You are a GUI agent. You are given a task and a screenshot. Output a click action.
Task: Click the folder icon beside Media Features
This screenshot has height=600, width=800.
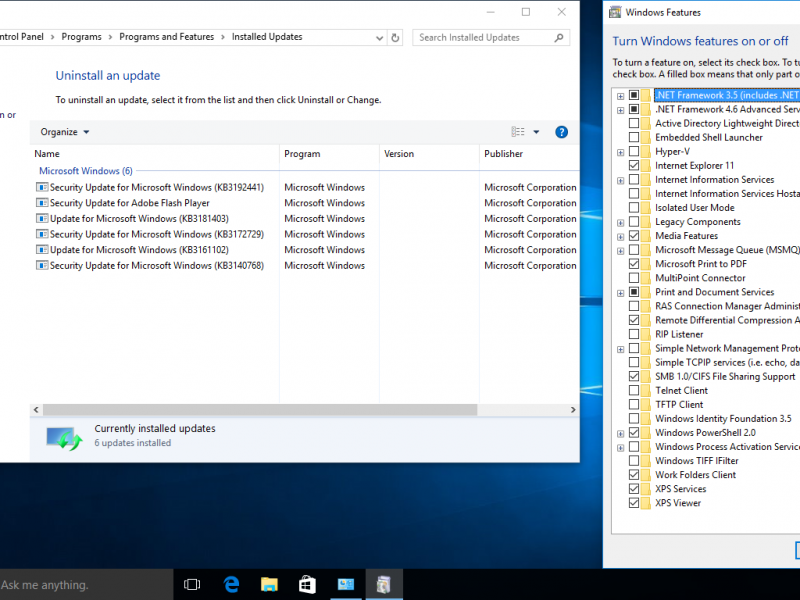coord(645,236)
